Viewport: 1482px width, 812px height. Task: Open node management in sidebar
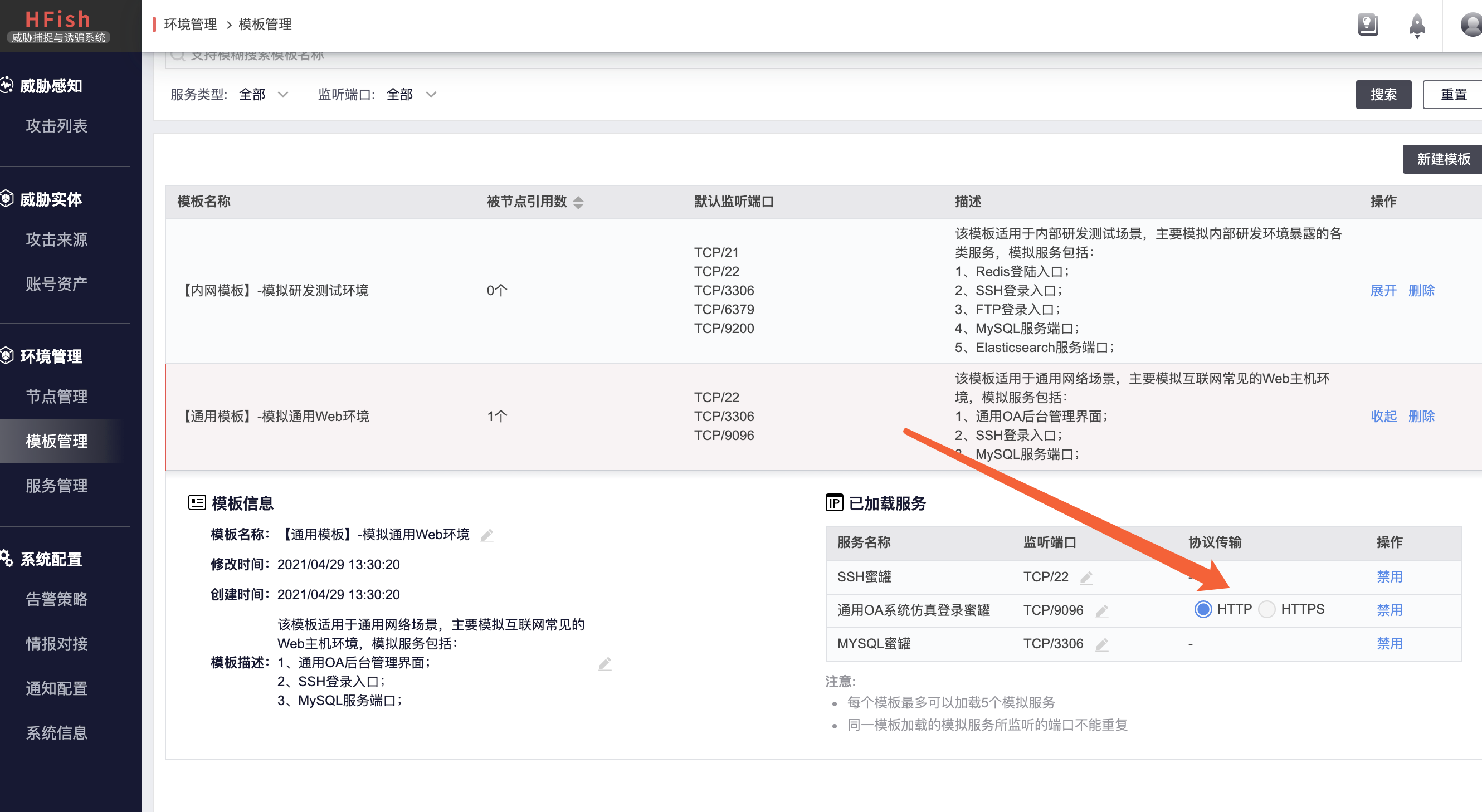(x=56, y=396)
